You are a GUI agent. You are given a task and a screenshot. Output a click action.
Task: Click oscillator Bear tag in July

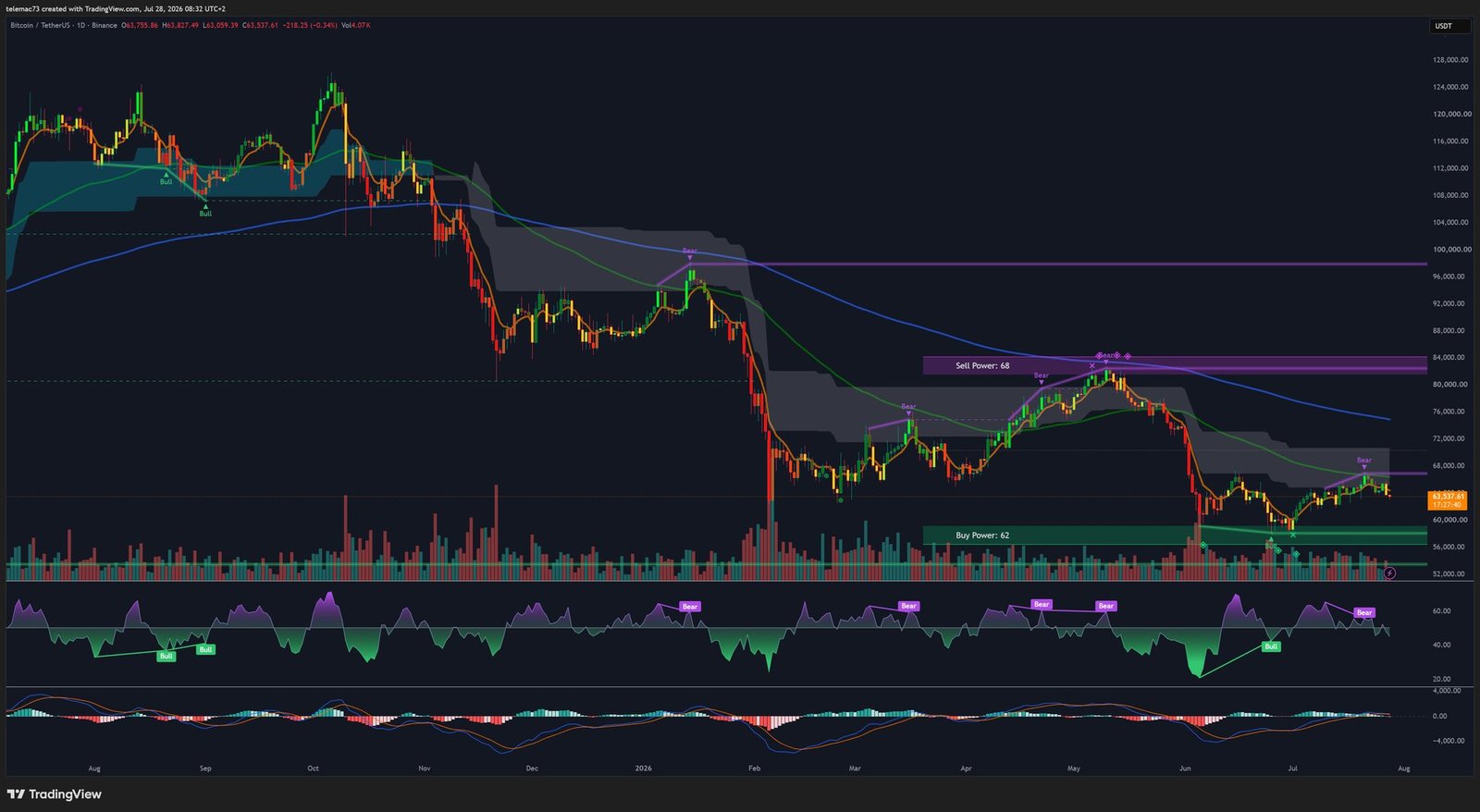1364,612
